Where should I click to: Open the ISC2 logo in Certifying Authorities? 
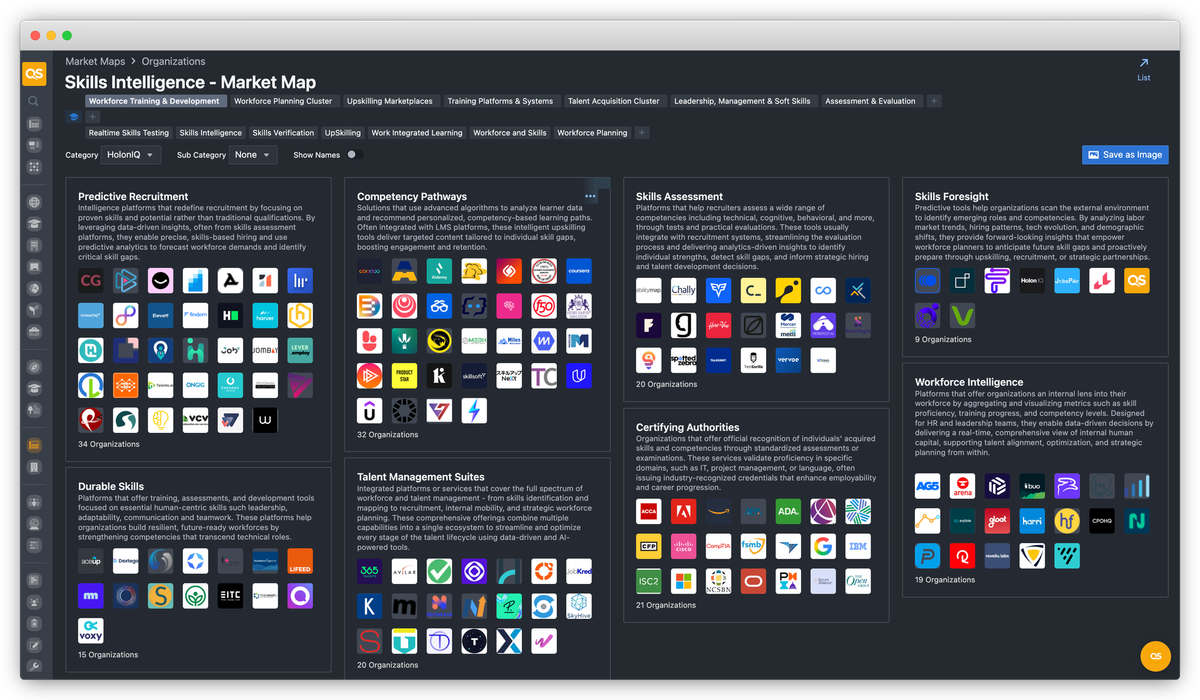pos(649,582)
